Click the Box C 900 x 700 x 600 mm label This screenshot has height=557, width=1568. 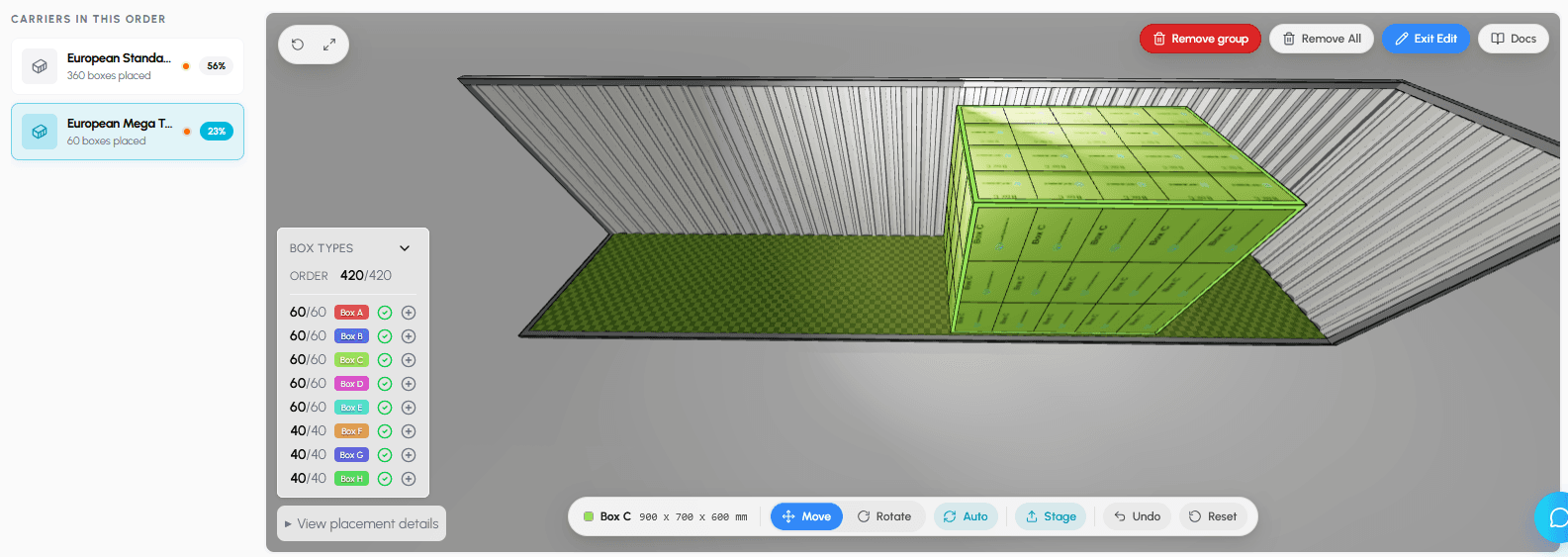666,516
